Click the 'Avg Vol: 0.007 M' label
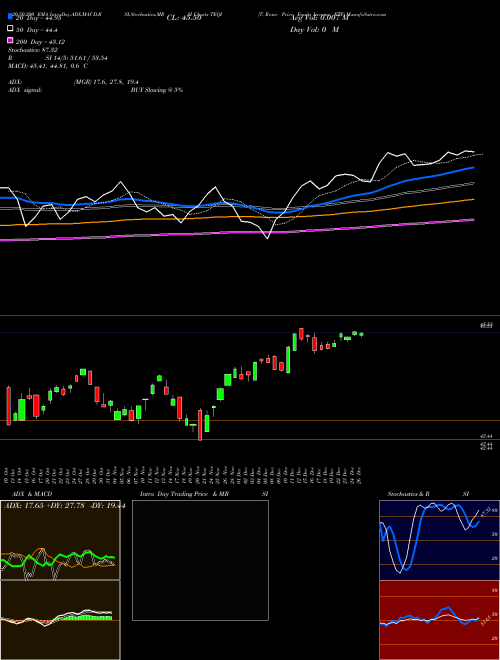Image resolution: width=500 pixels, height=660 pixels. pyautogui.click(x=319, y=18)
